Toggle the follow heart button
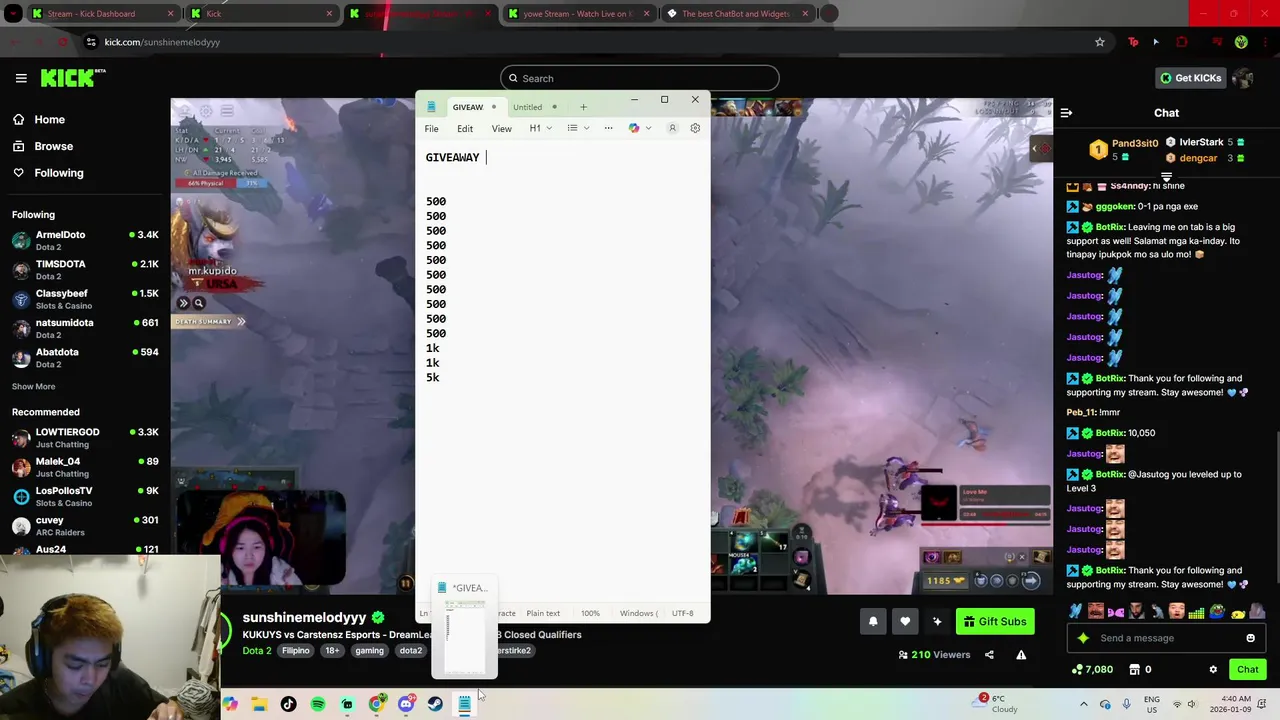The image size is (1280, 720). [x=905, y=621]
